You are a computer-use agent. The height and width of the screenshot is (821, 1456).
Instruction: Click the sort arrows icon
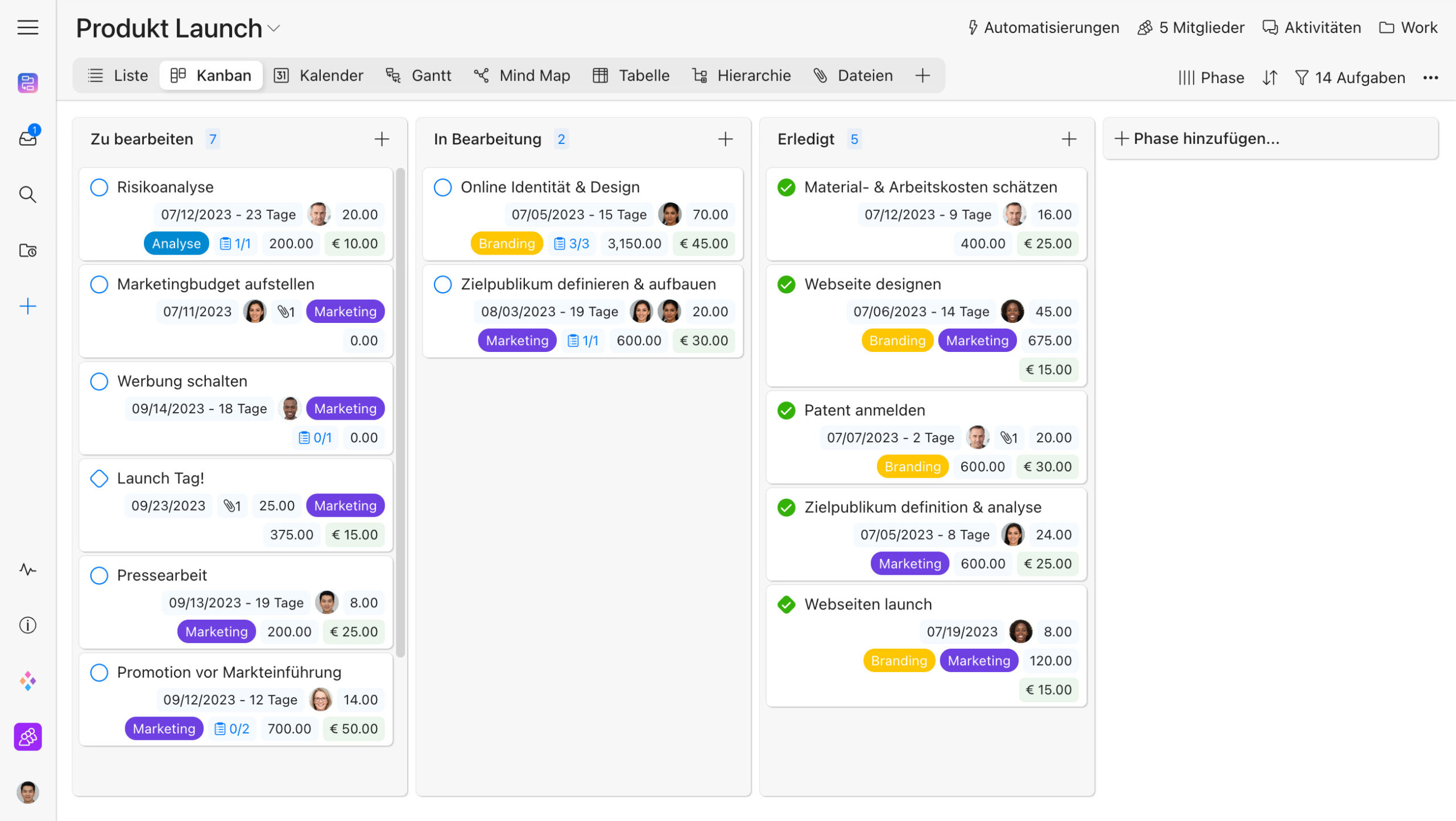(x=1269, y=77)
